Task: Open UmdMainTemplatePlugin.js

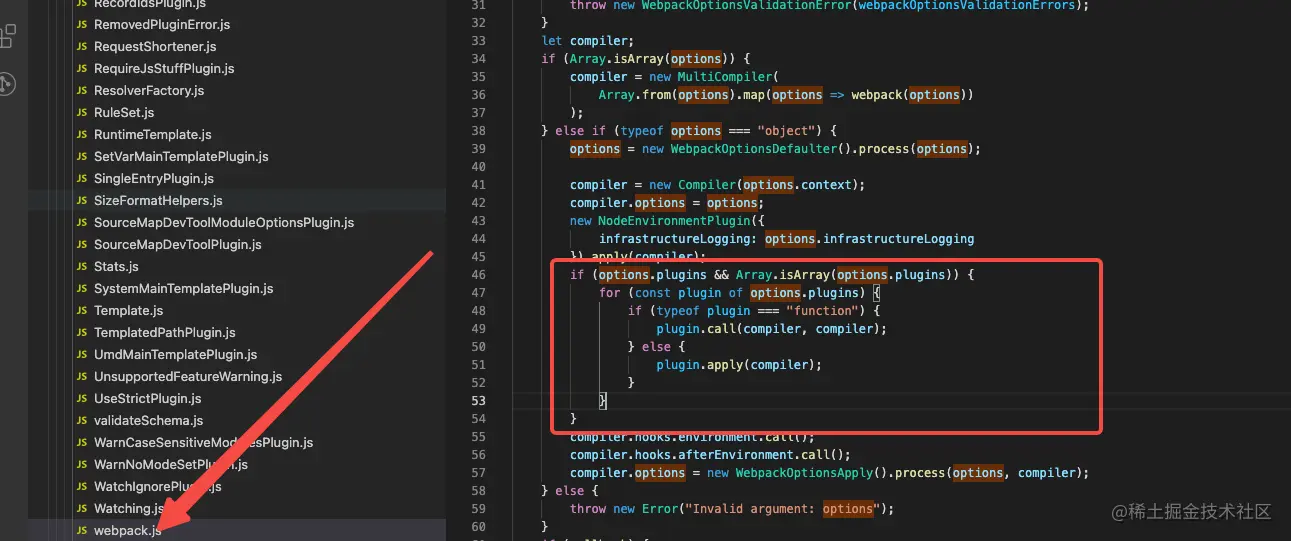Action: click(x=175, y=355)
